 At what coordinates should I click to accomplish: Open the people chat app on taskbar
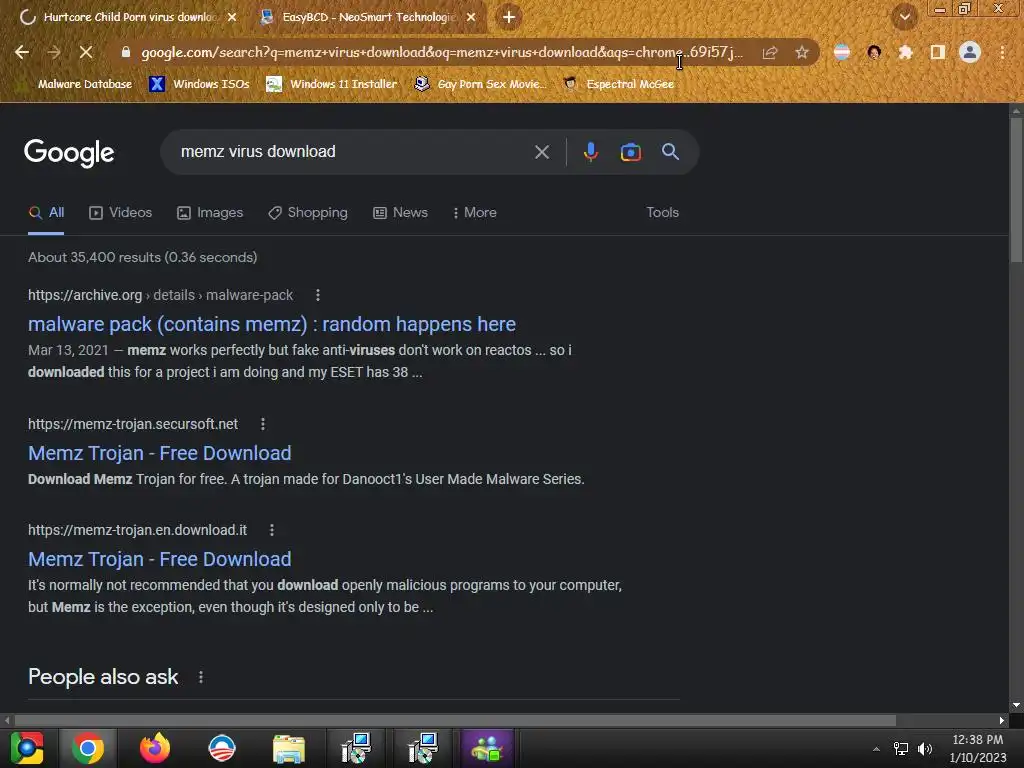coord(487,748)
